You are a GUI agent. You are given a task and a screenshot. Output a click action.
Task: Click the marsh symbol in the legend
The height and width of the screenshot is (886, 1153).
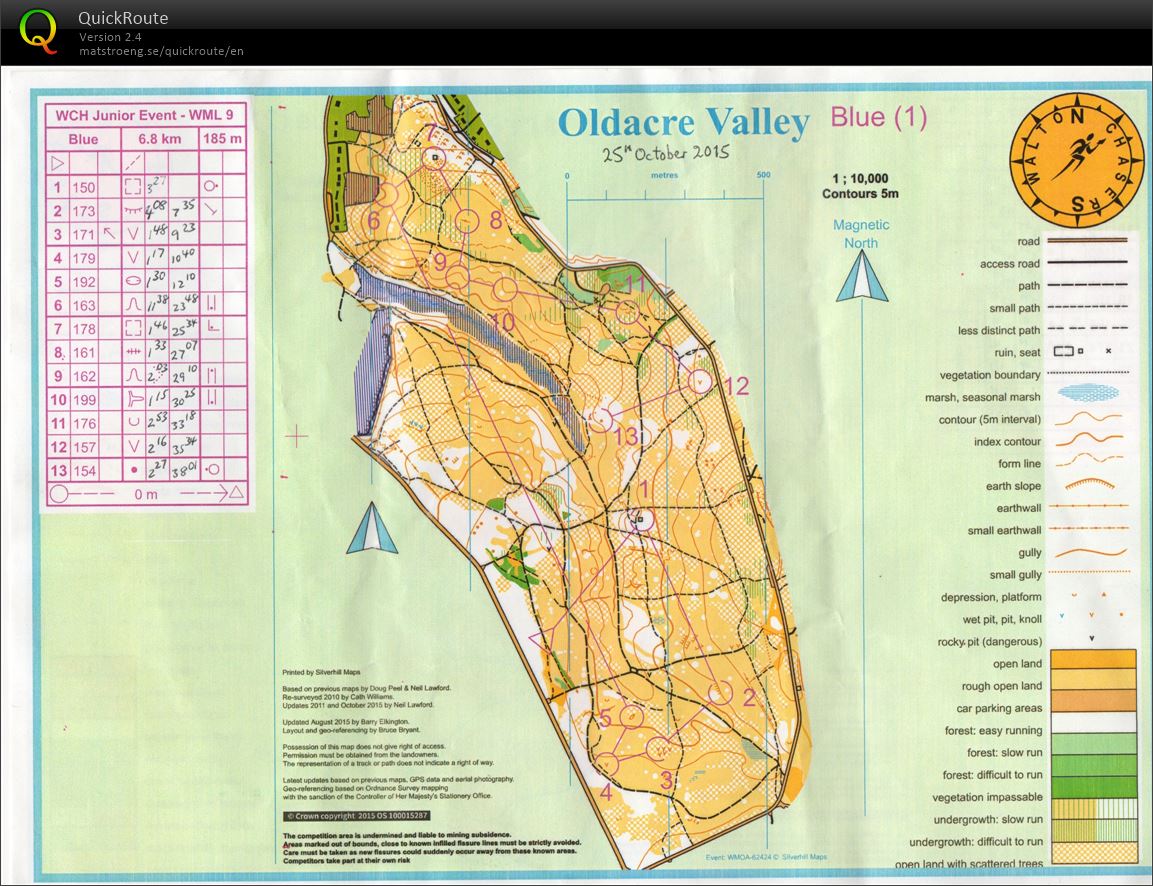tap(1088, 394)
